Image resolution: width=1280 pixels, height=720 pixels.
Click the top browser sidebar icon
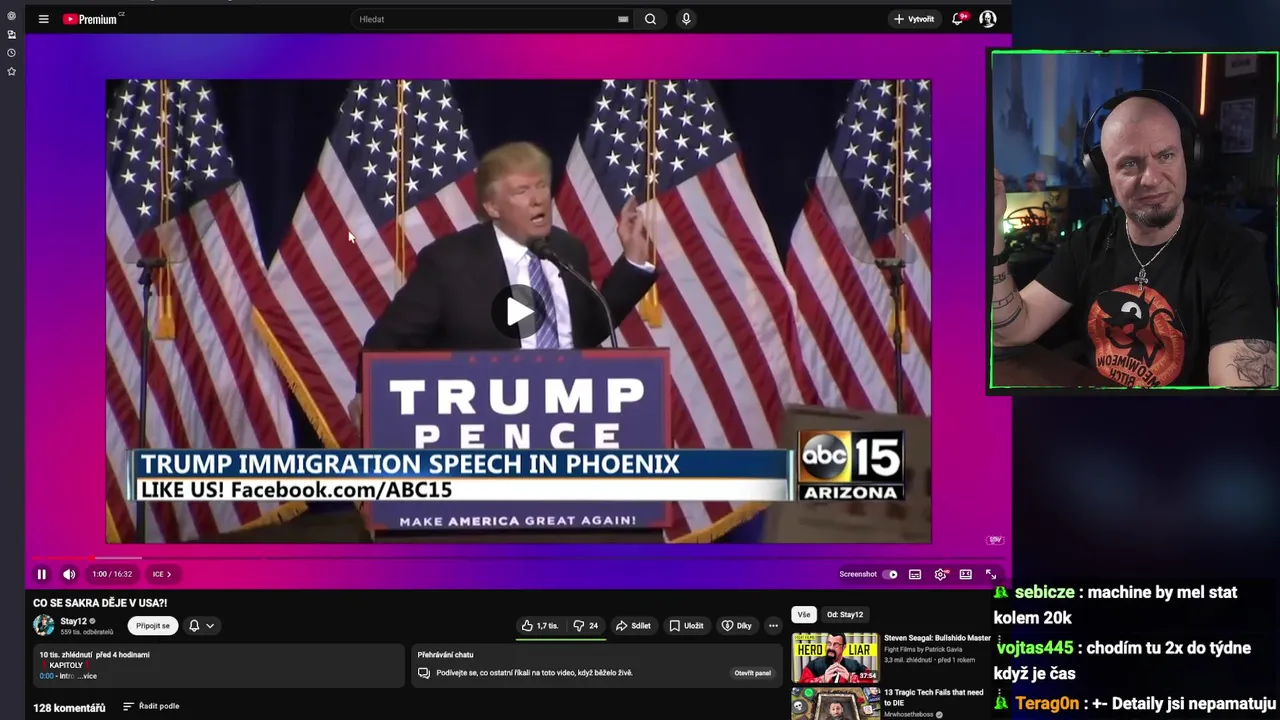pyautogui.click(x=11, y=16)
